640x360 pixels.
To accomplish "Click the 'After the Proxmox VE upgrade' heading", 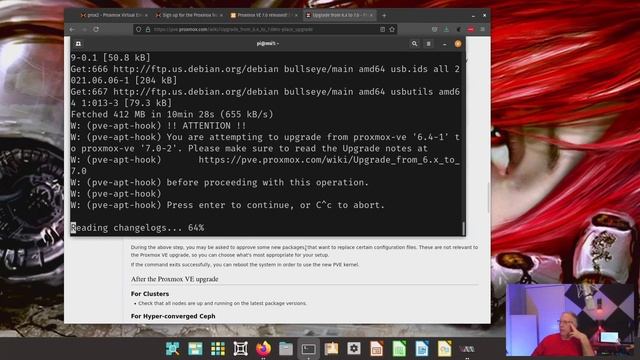I will coord(175,279).
